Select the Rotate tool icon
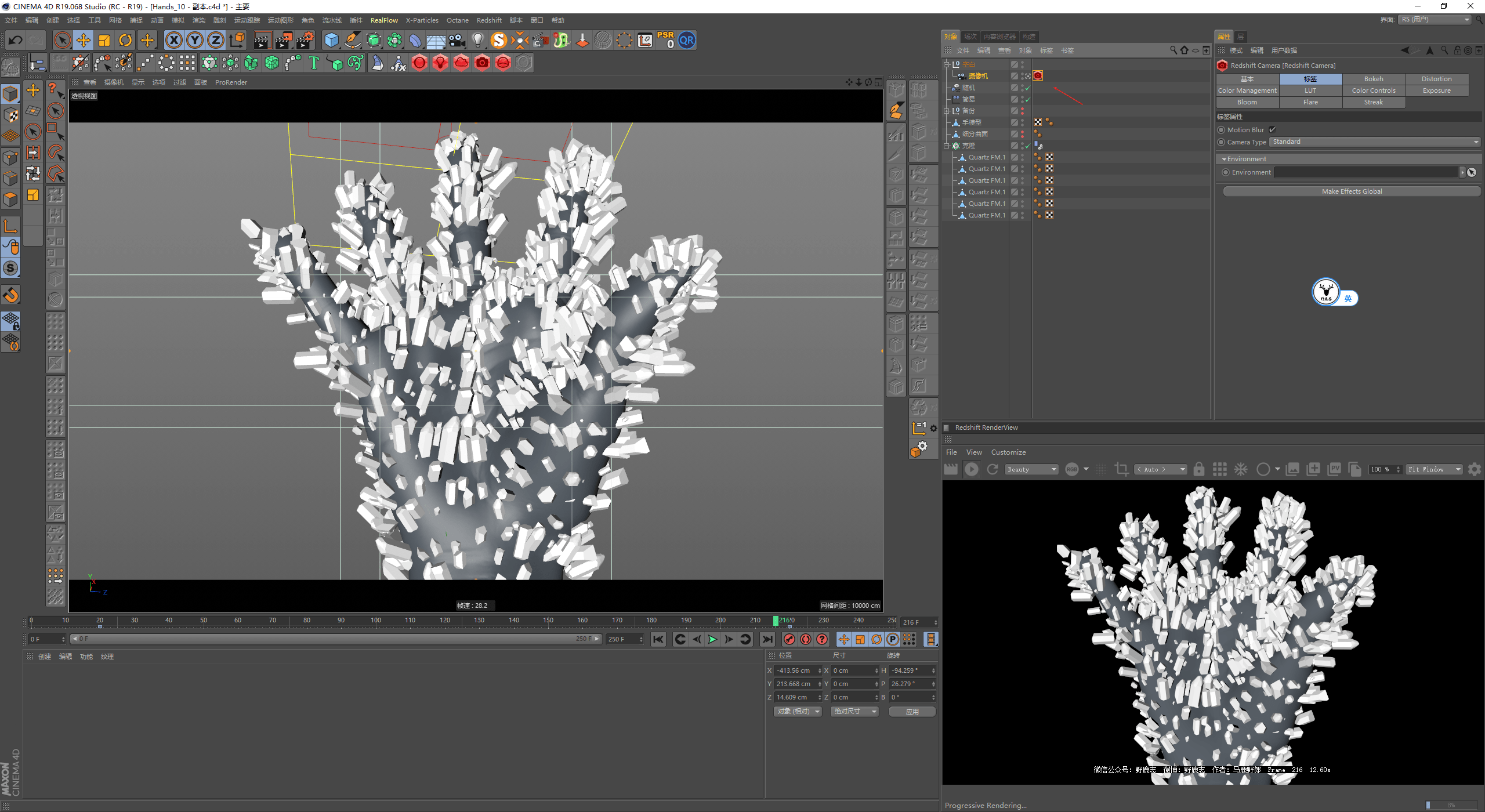The height and width of the screenshot is (812, 1485). coord(125,40)
